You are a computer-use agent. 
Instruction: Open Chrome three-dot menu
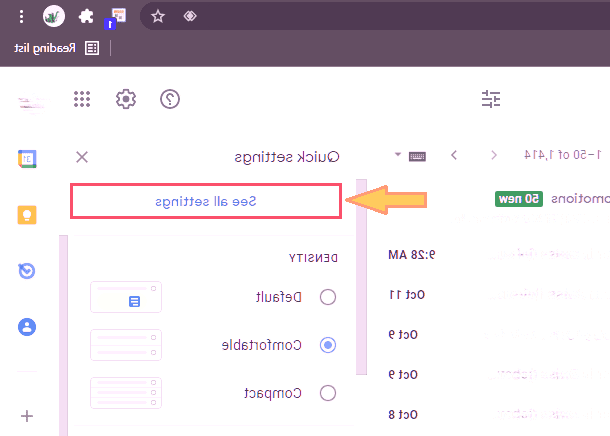(x=21, y=16)
